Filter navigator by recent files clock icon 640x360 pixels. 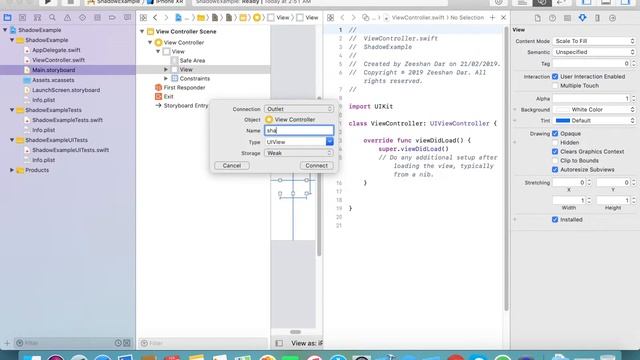[x=118, y=343]
